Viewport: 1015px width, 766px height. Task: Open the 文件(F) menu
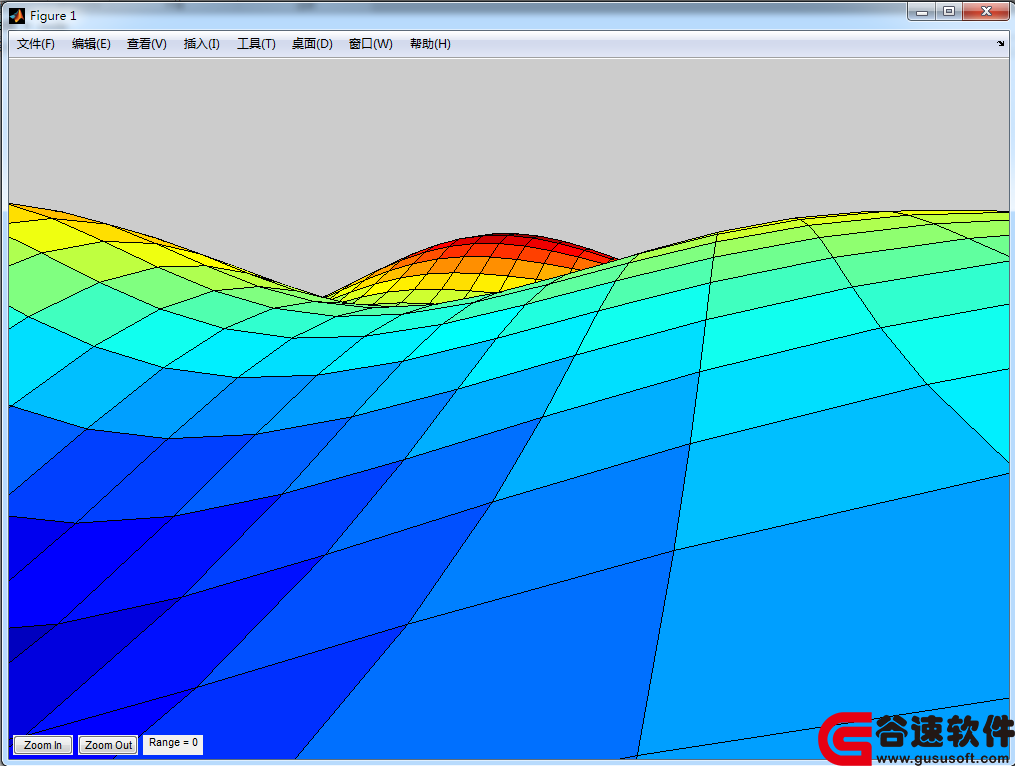[x=36, y=44]
